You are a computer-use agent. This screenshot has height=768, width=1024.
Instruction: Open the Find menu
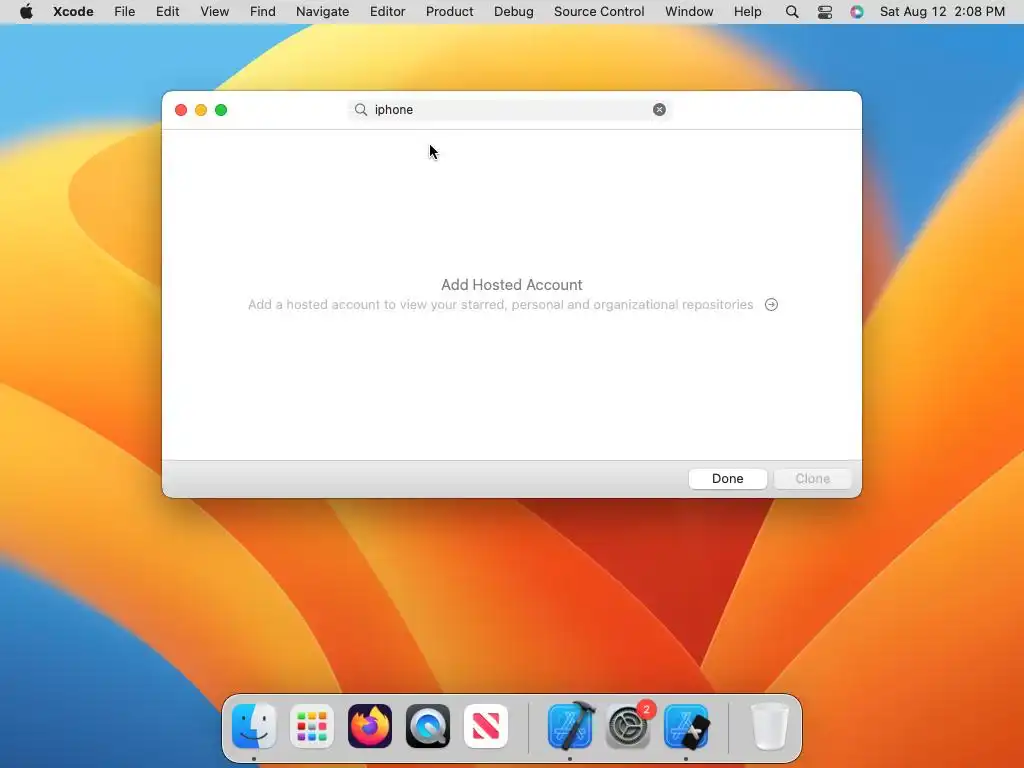coord(263,12)
